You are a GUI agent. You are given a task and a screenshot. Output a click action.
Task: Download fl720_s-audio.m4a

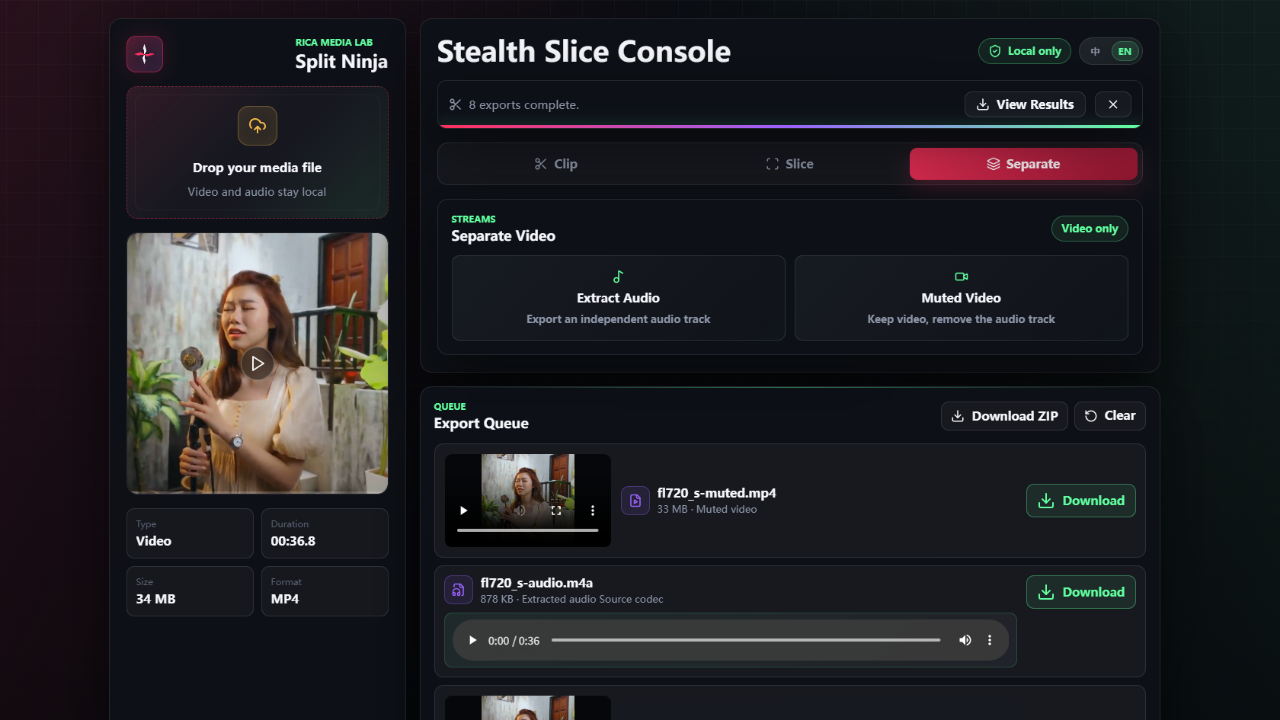pyautogui.click(x=1081, y=592)
